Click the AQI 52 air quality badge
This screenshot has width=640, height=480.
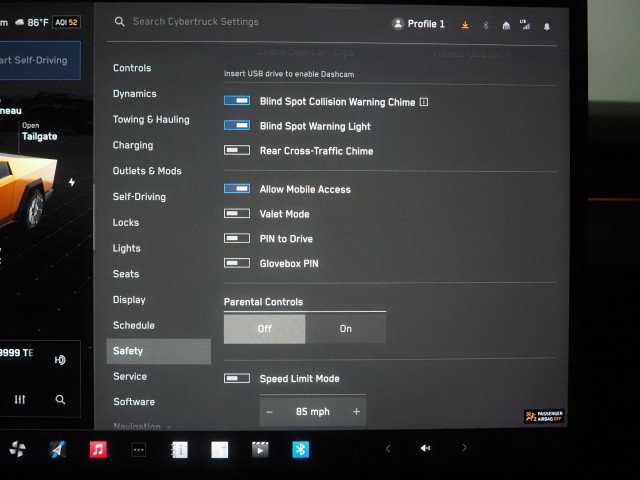[x=66, y=22]
